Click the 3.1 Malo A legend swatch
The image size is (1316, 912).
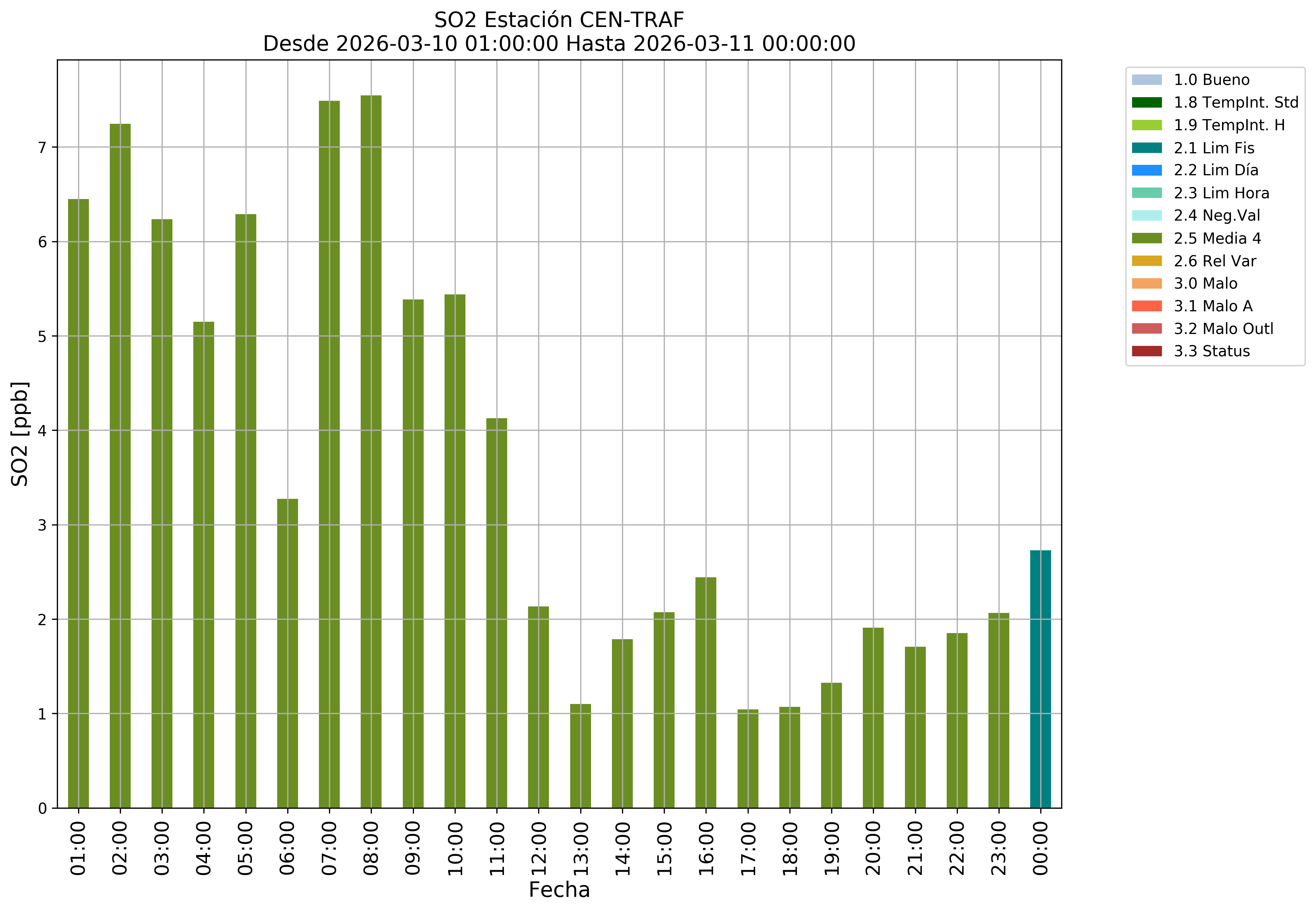click(x=1146, y=306)
